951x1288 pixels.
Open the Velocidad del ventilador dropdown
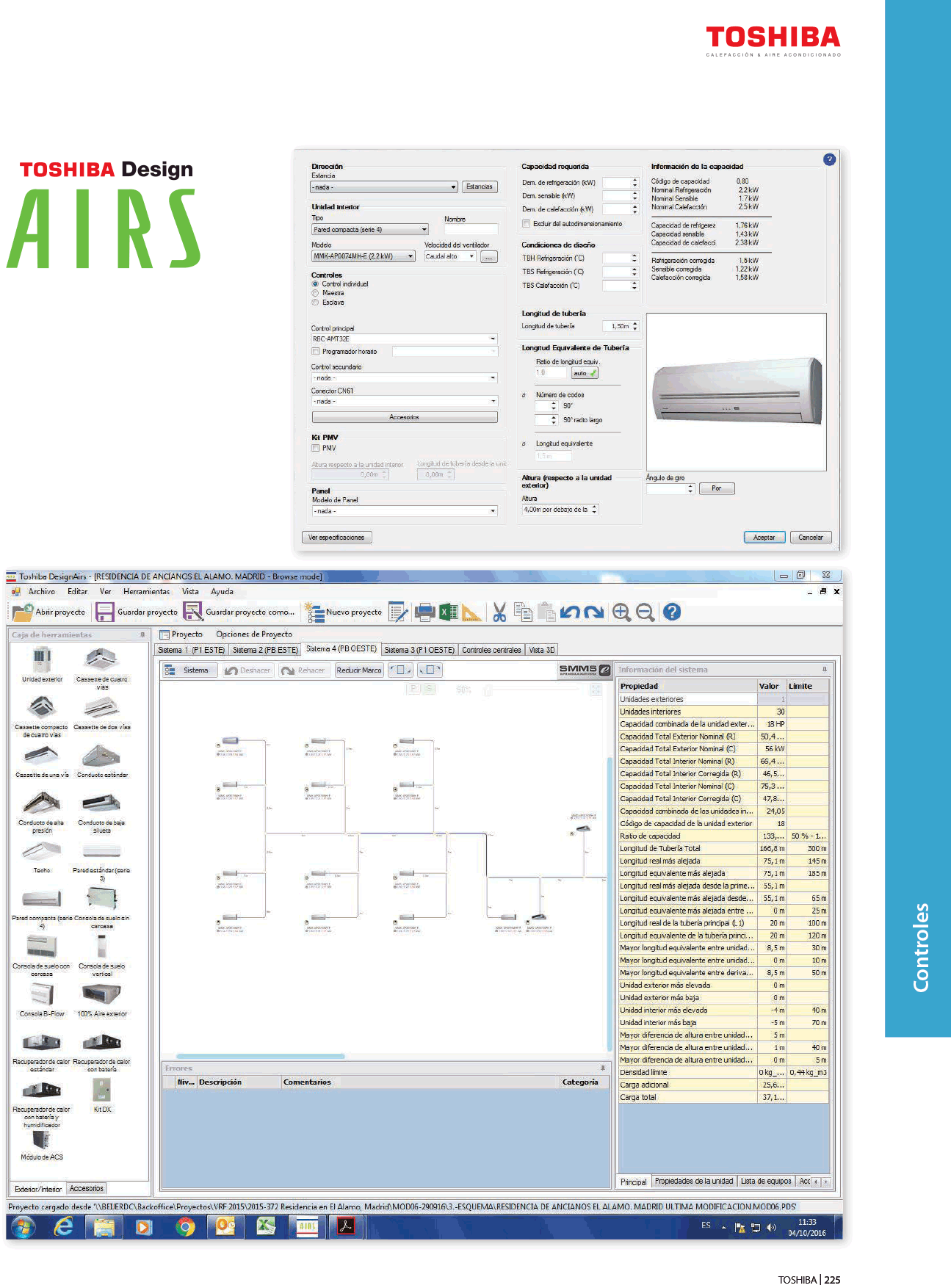(x=450, y=256)
